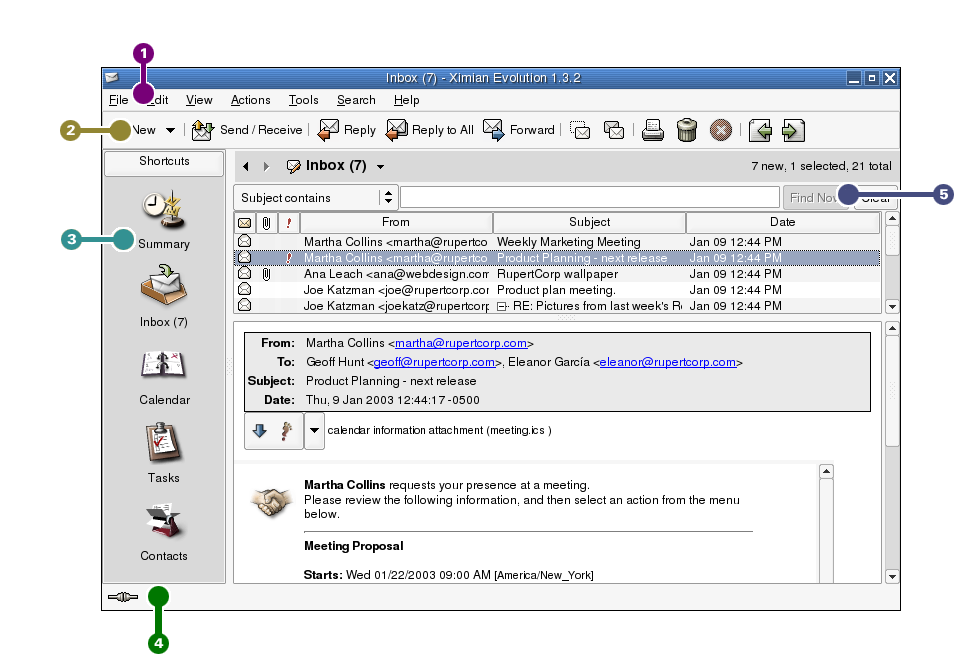
Task: Click the Forward message icon
Action: [x=494, y=129]
